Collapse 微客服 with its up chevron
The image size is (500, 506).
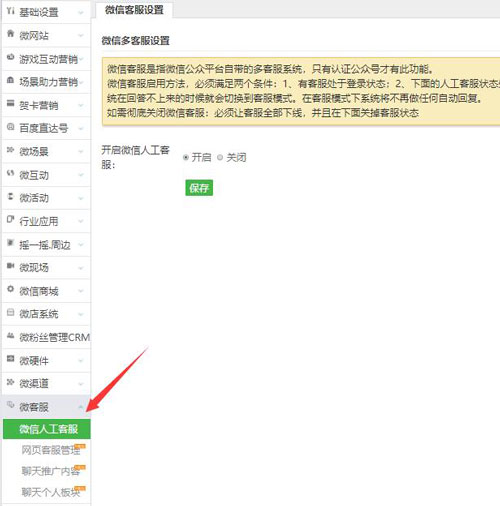click(81, 407)
